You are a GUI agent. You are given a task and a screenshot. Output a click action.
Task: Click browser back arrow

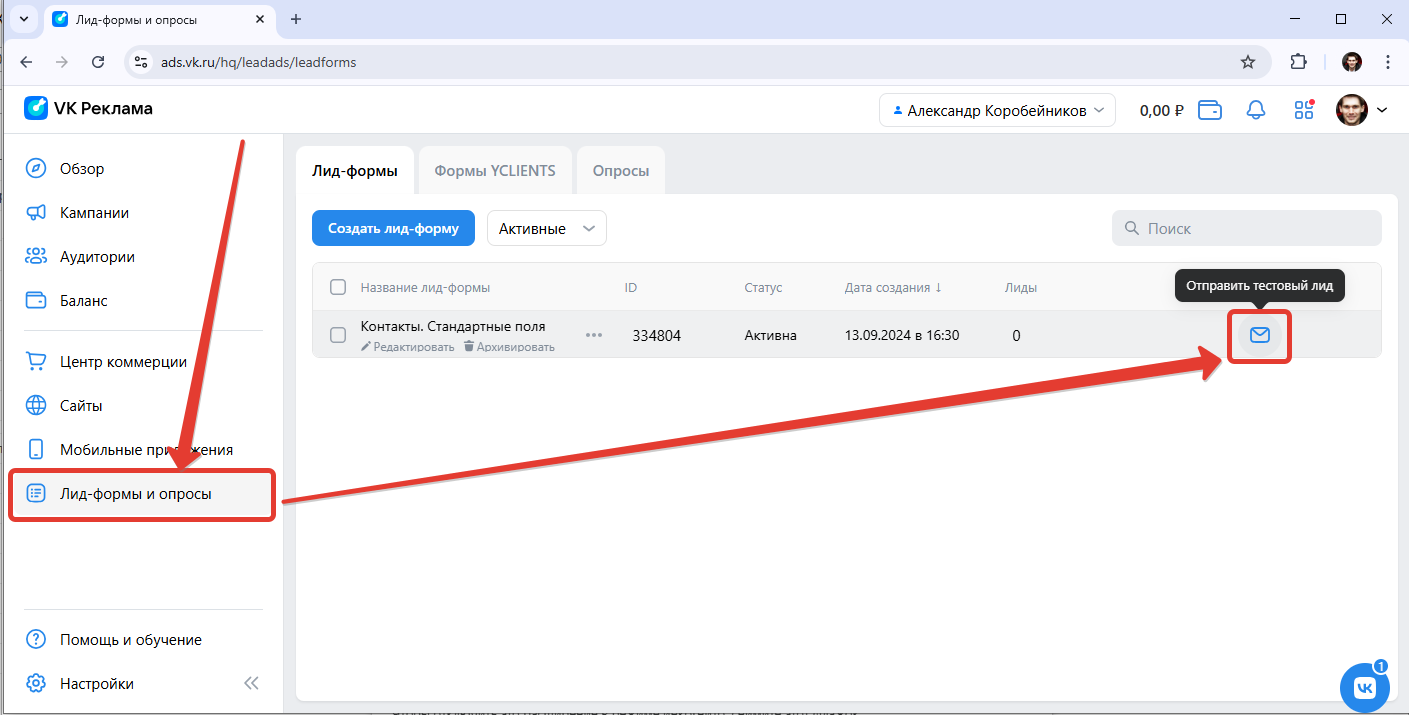(26, 62)
